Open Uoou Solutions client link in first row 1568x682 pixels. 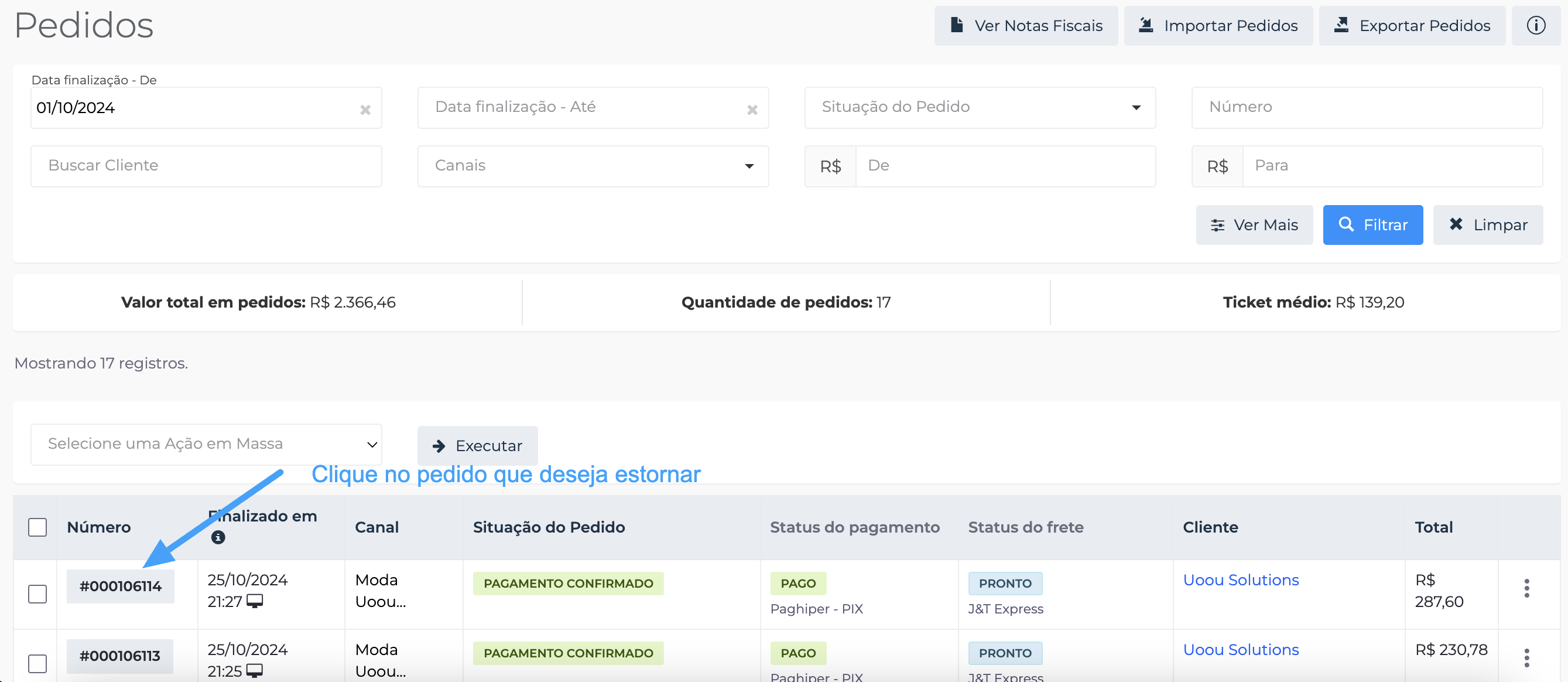pos(1241,580)
